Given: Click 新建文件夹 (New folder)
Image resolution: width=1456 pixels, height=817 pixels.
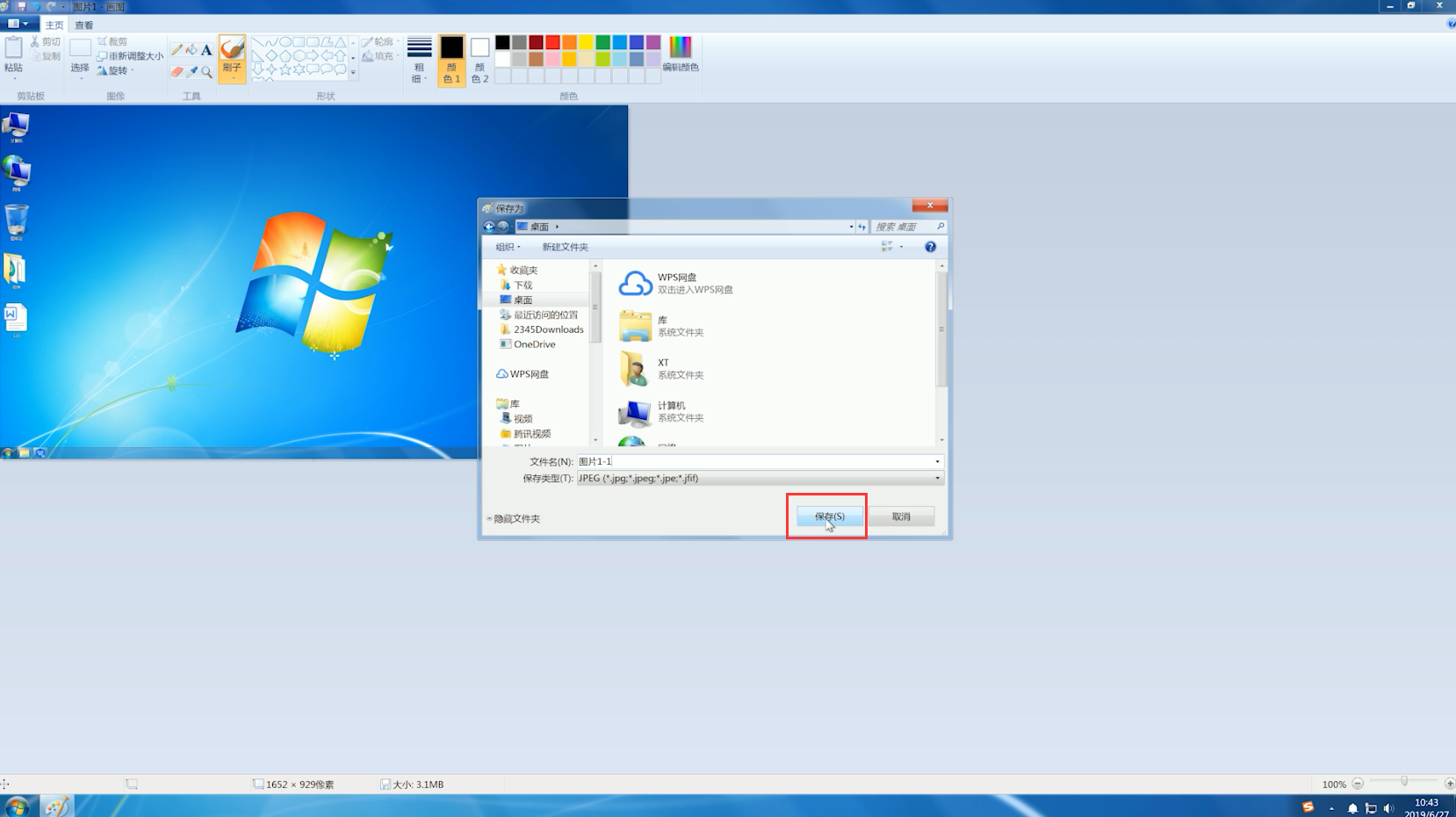Looking at the screenshot, I should tap(565, 247).
